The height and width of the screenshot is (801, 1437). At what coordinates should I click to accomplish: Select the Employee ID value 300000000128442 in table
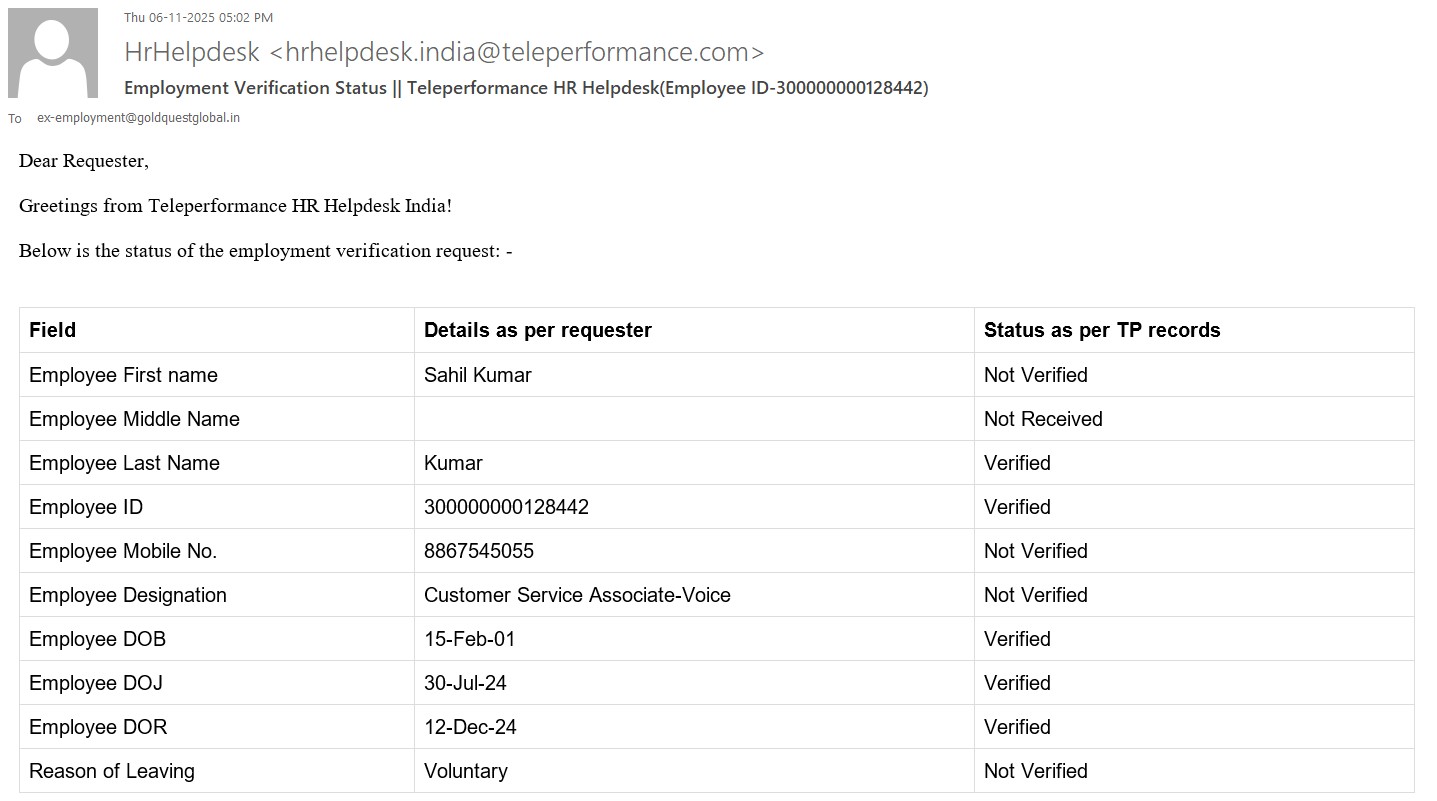coord(506,507)
